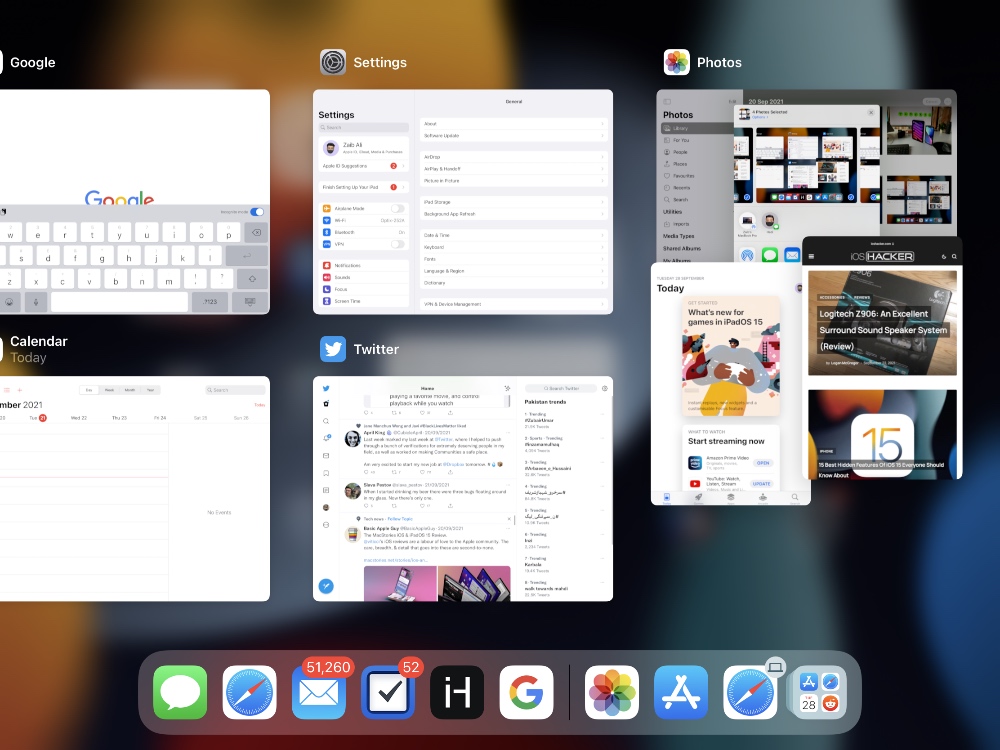This screenshot has height=750, width=1000.
Task: Tap space bar on Google keyboard
Action: click(119, 302)
